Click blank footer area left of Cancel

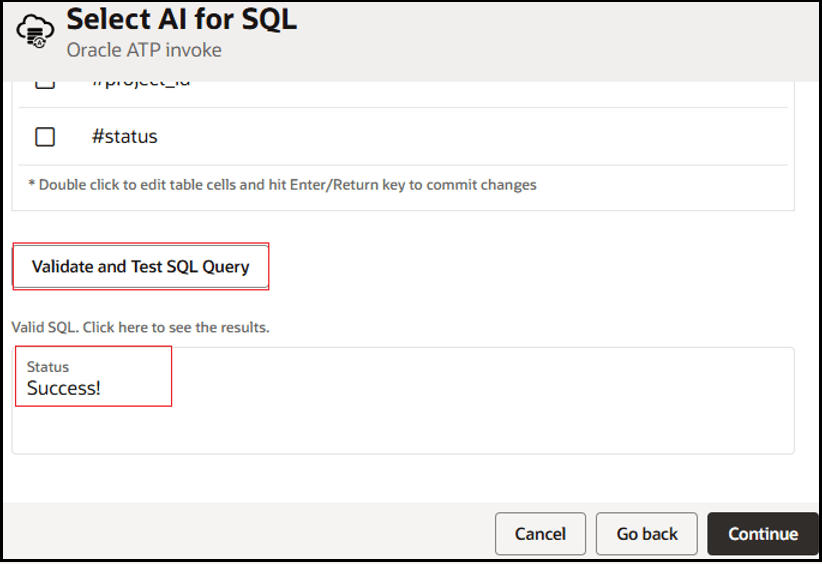250,533
